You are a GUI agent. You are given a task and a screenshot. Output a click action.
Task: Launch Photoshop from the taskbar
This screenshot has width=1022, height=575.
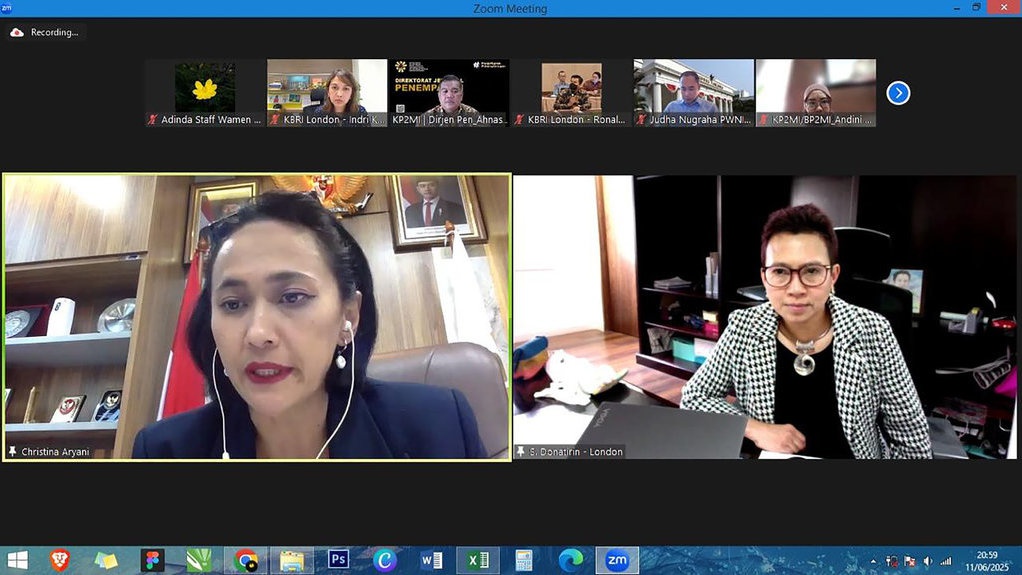[338, 560]
